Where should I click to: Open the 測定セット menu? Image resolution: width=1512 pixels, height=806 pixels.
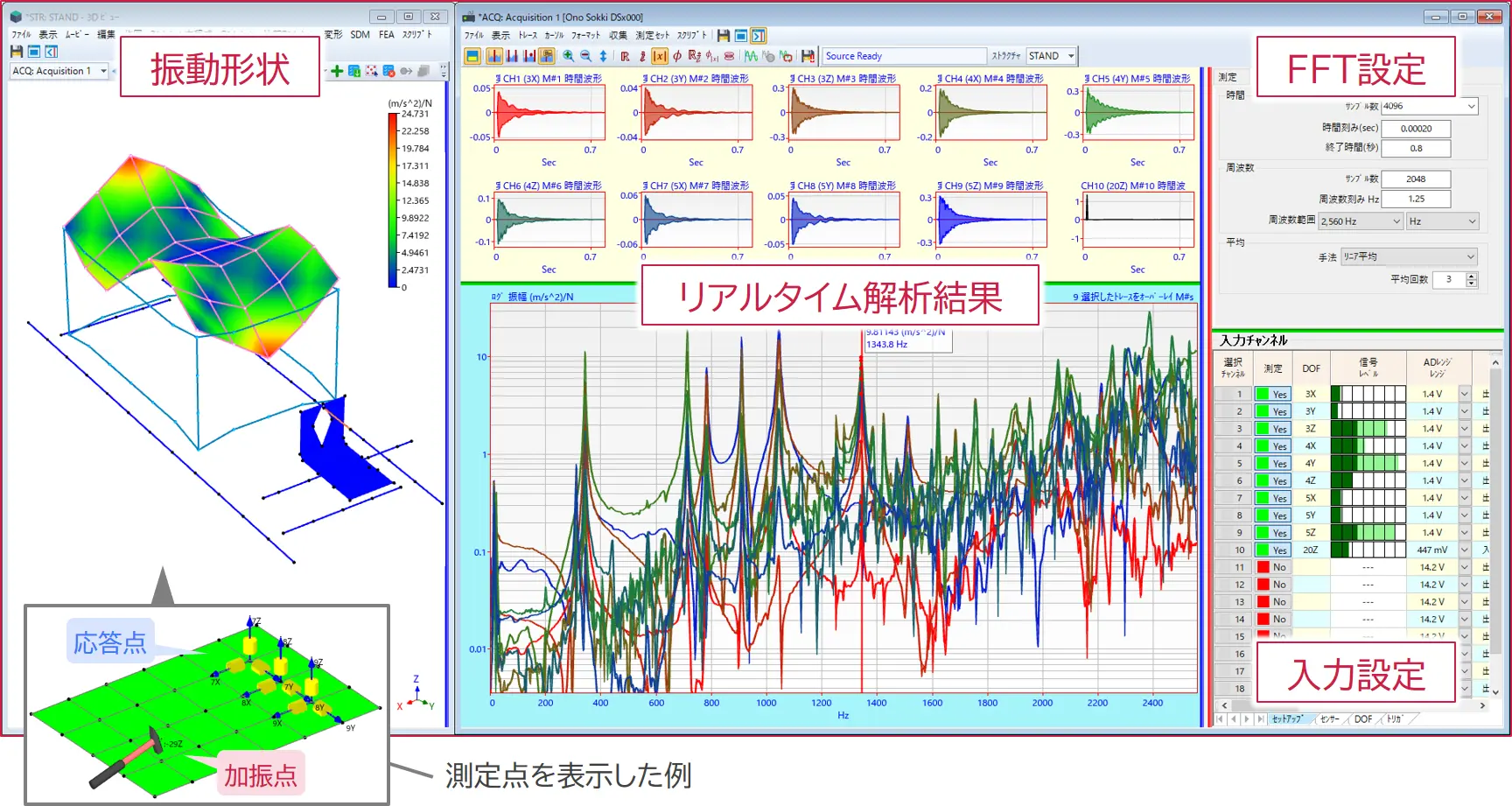click(x=652, y=36)
